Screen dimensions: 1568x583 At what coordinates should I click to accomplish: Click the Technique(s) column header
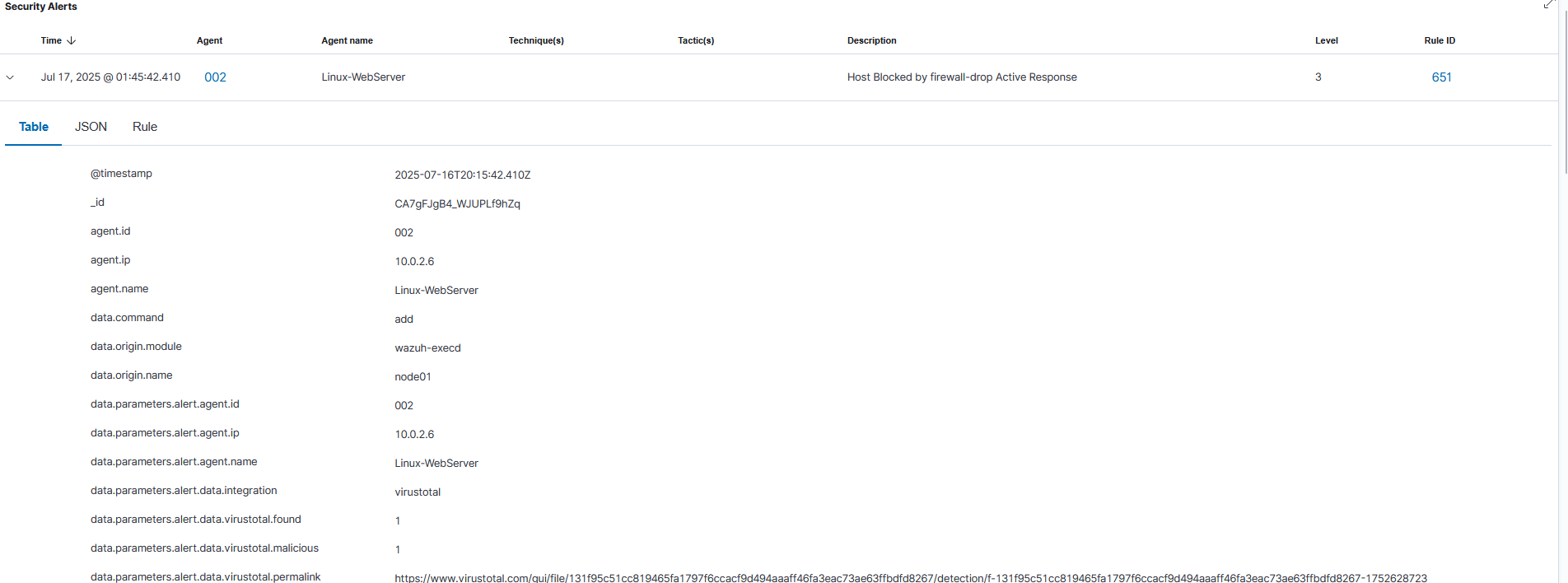tap(536, 40)
